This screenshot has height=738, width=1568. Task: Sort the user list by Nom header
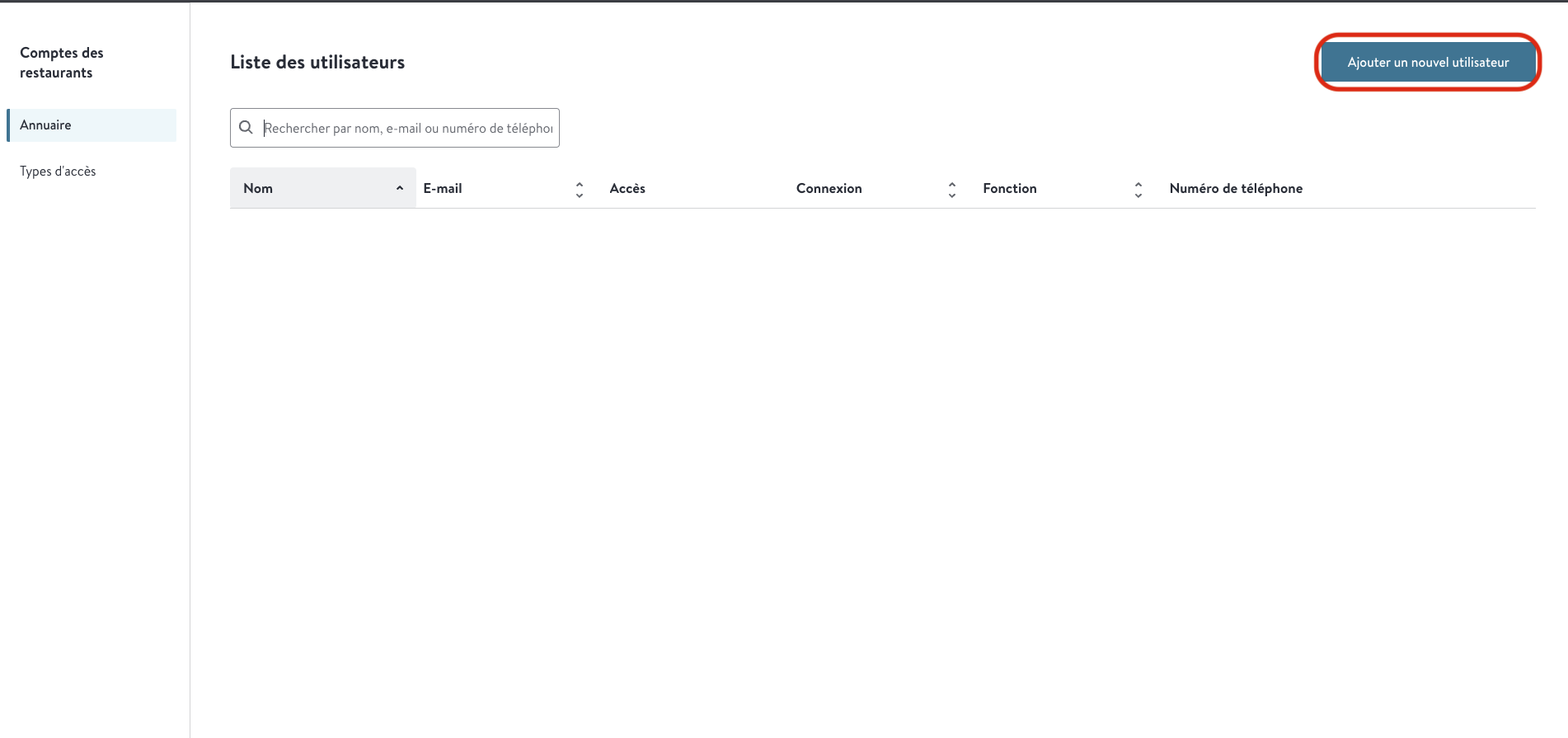tap(258, 188)
